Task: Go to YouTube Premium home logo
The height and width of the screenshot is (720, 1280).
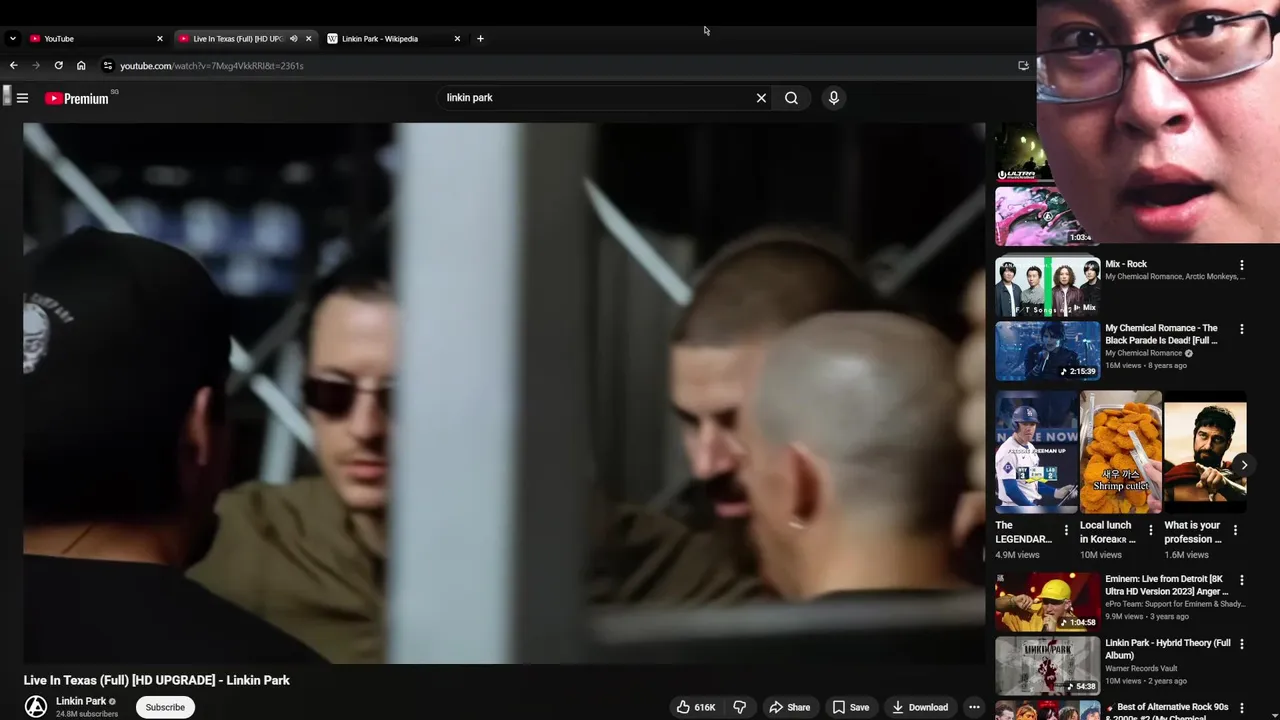Action: 77,98
